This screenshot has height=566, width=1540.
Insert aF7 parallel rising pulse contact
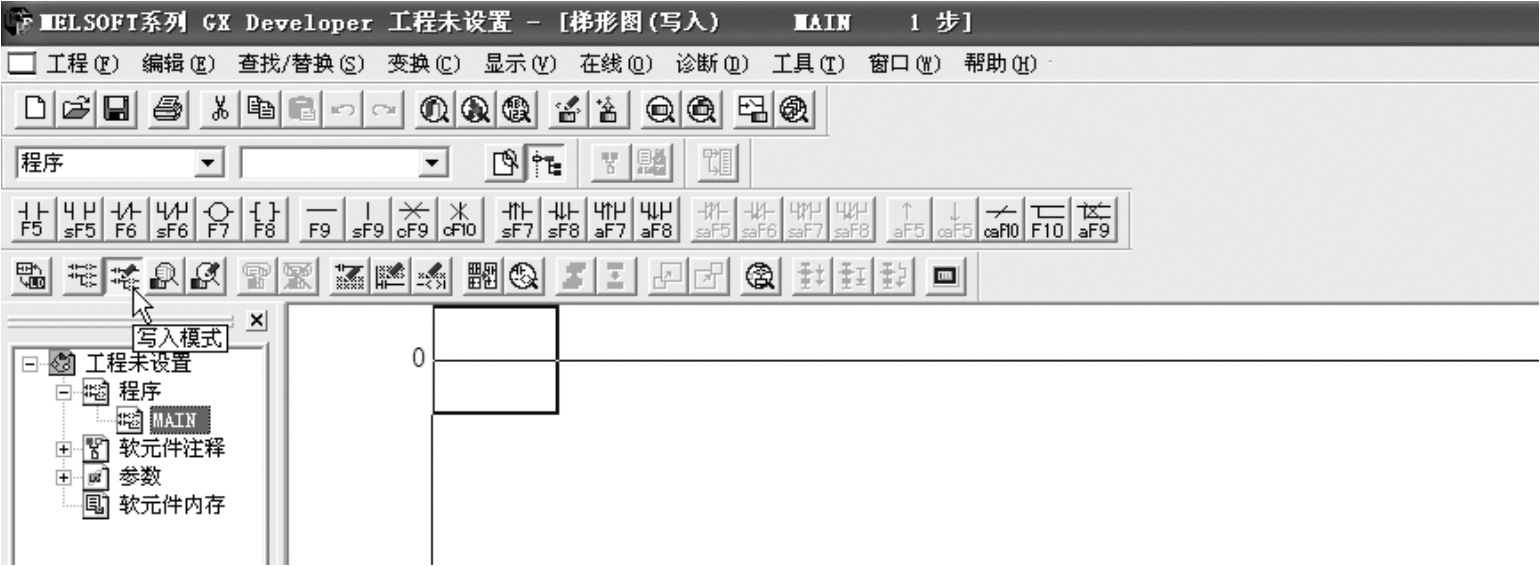(x=609, y=218)
